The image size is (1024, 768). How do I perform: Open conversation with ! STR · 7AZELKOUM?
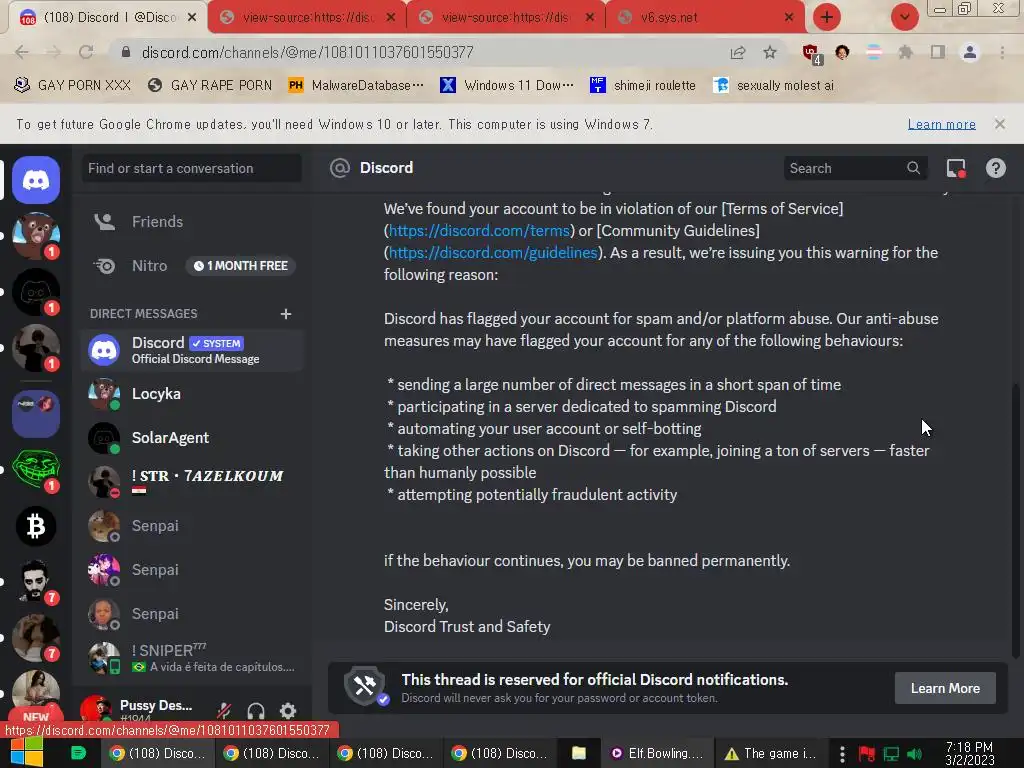click(192, 481)
